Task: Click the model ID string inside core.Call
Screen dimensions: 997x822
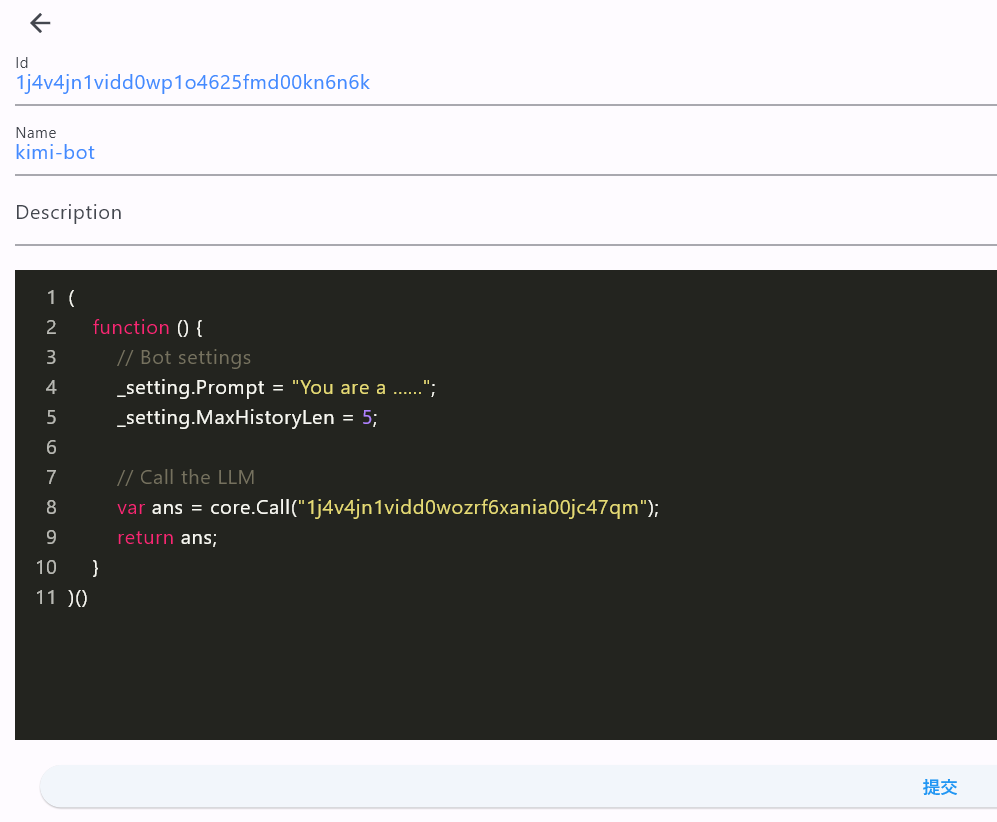Action: tap(472, 508)
